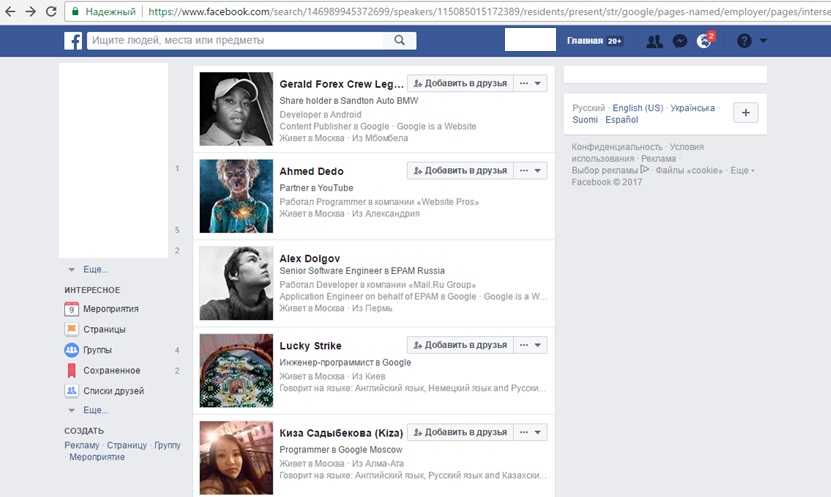Add Gerald Forex Crew as friend
The width and height of the screenshot is (831, 497).
point(460,83)
